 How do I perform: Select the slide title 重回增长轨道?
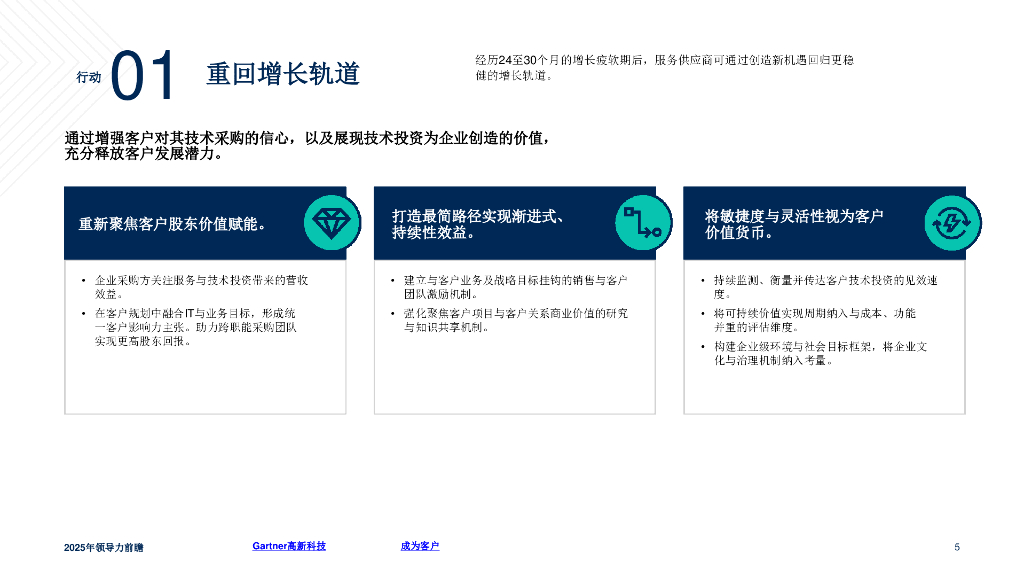point(282,75)
